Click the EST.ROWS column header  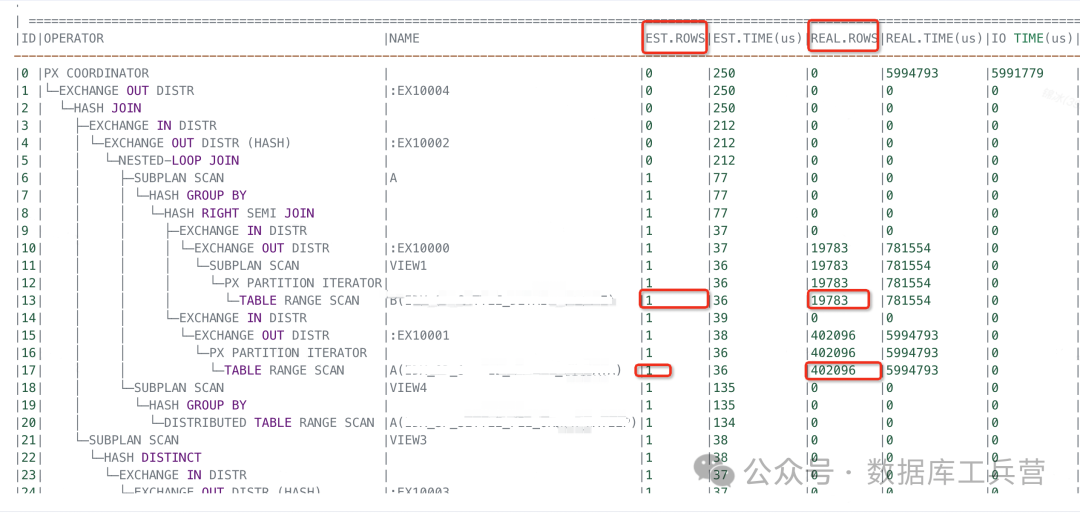point(675,39)
